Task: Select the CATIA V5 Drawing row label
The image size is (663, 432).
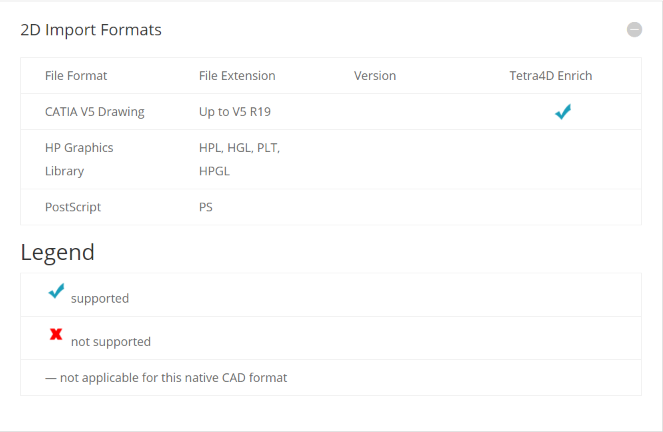Action: click(x=95, y=112)
